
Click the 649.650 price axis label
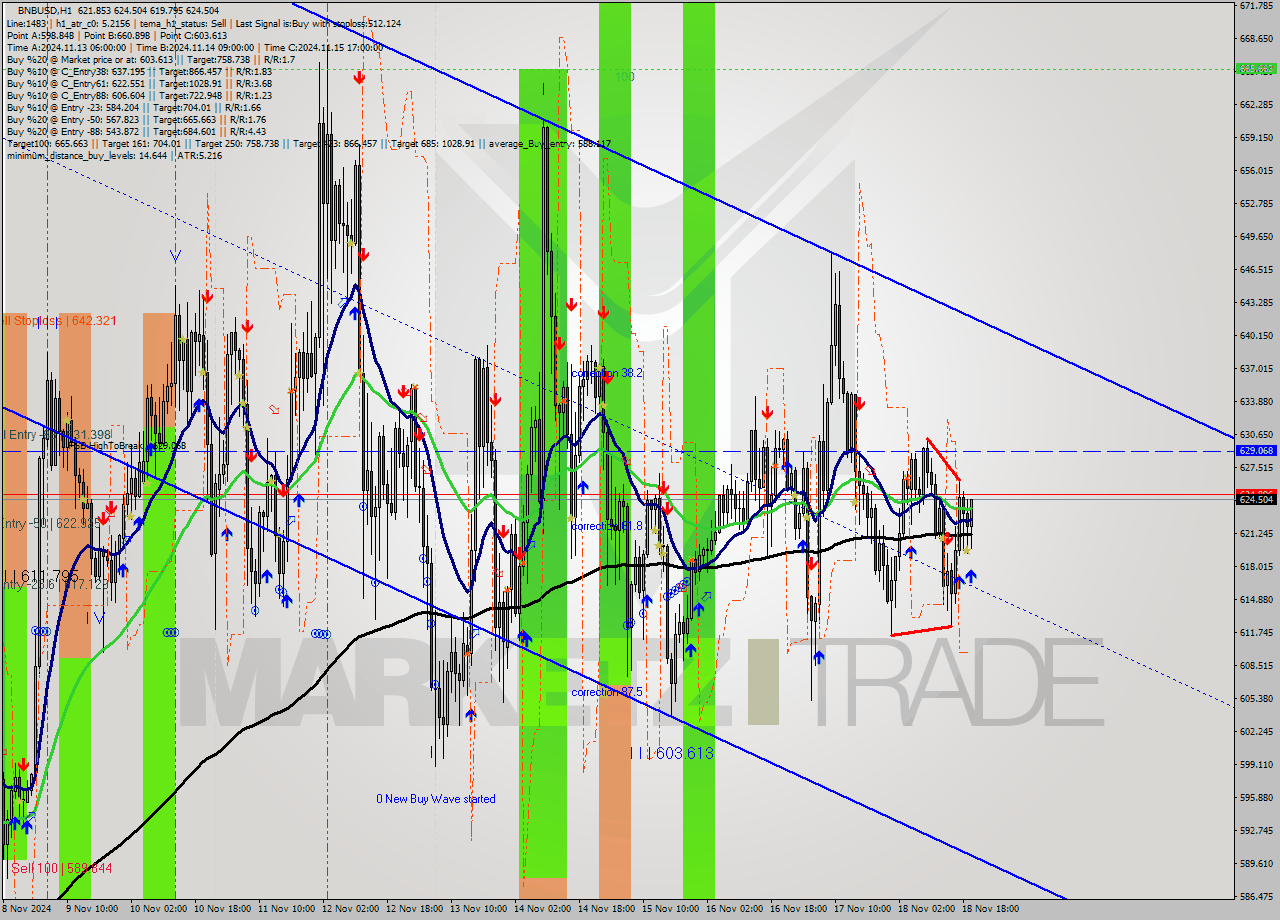1256,237
